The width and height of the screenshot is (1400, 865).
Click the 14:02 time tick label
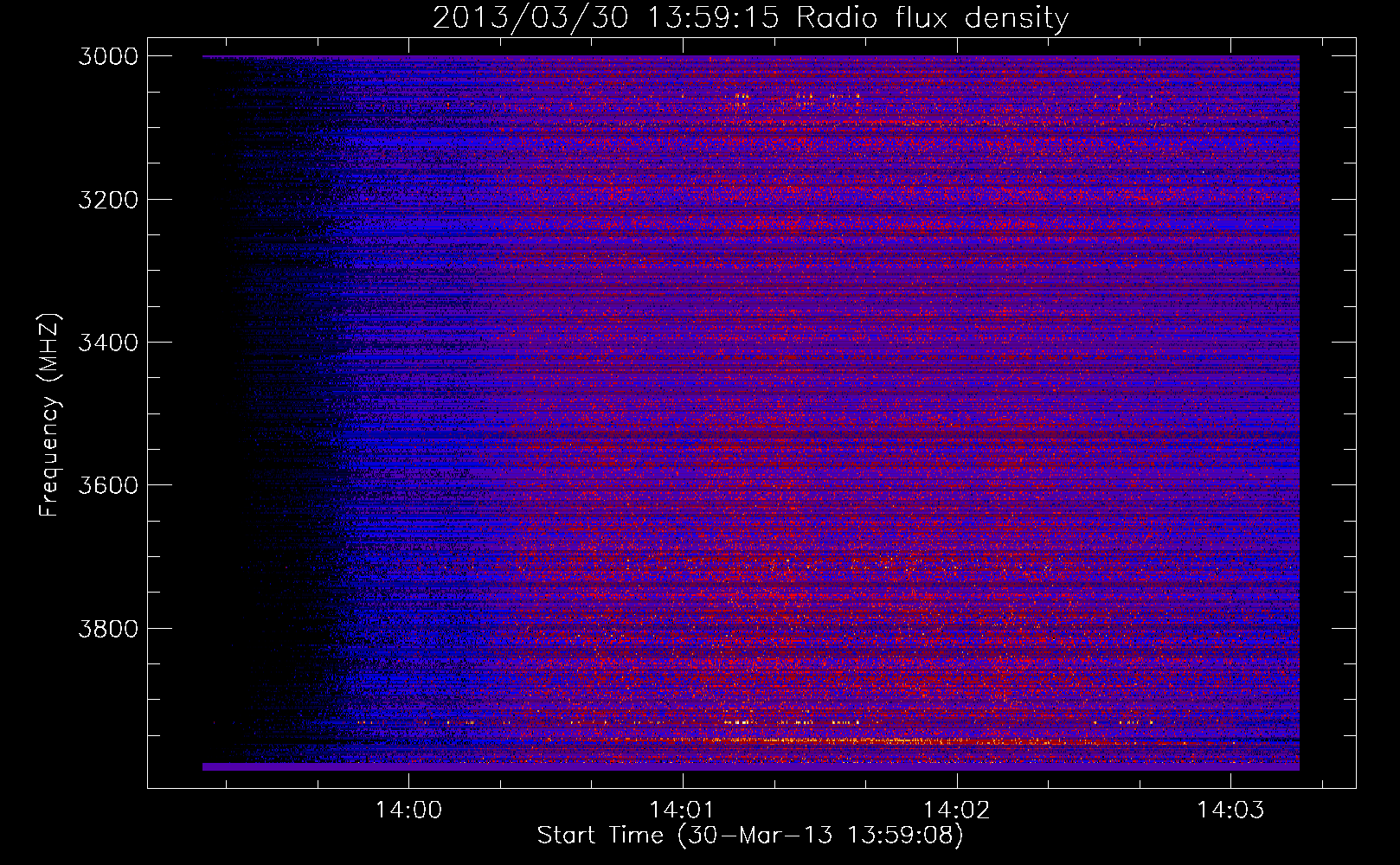pyautogui.click(x=957, y=811)
